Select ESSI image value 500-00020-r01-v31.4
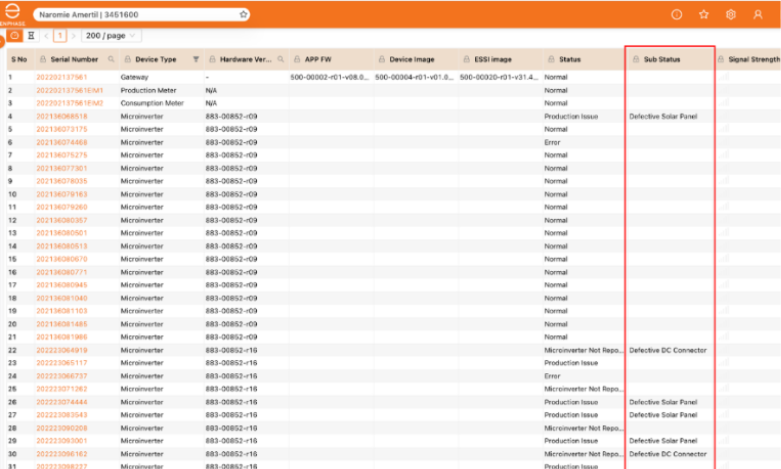Image resolution: width=781 pixels, height=469 pixels. 499,77
